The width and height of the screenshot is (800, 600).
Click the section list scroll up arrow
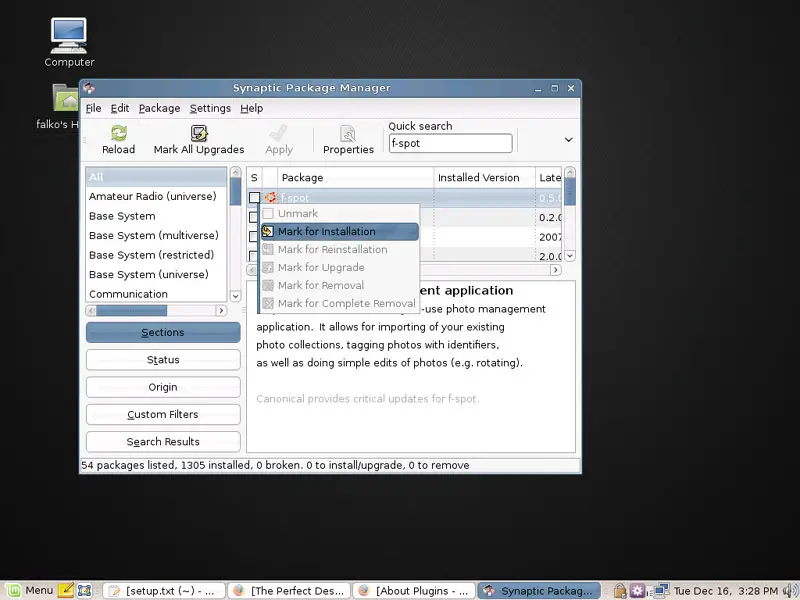tap(235, 171)
